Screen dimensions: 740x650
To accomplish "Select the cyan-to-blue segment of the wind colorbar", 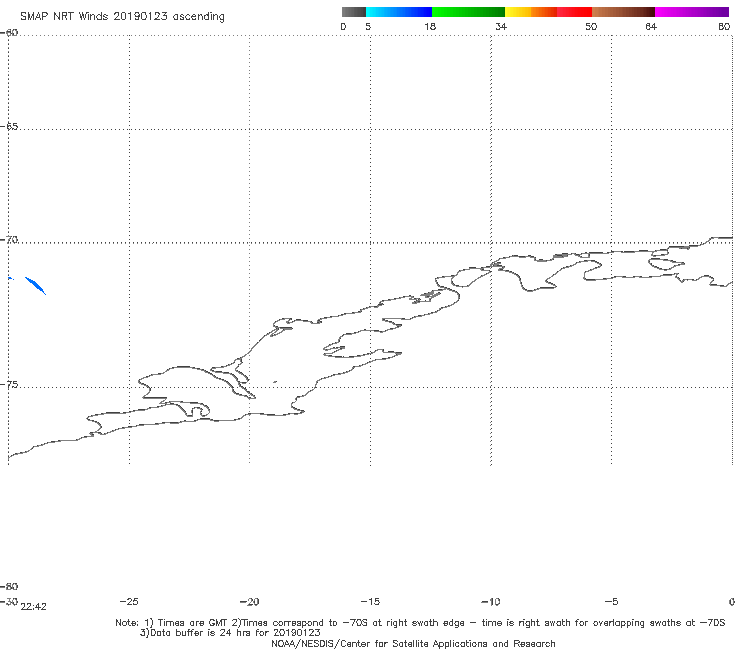I will 399,12.
